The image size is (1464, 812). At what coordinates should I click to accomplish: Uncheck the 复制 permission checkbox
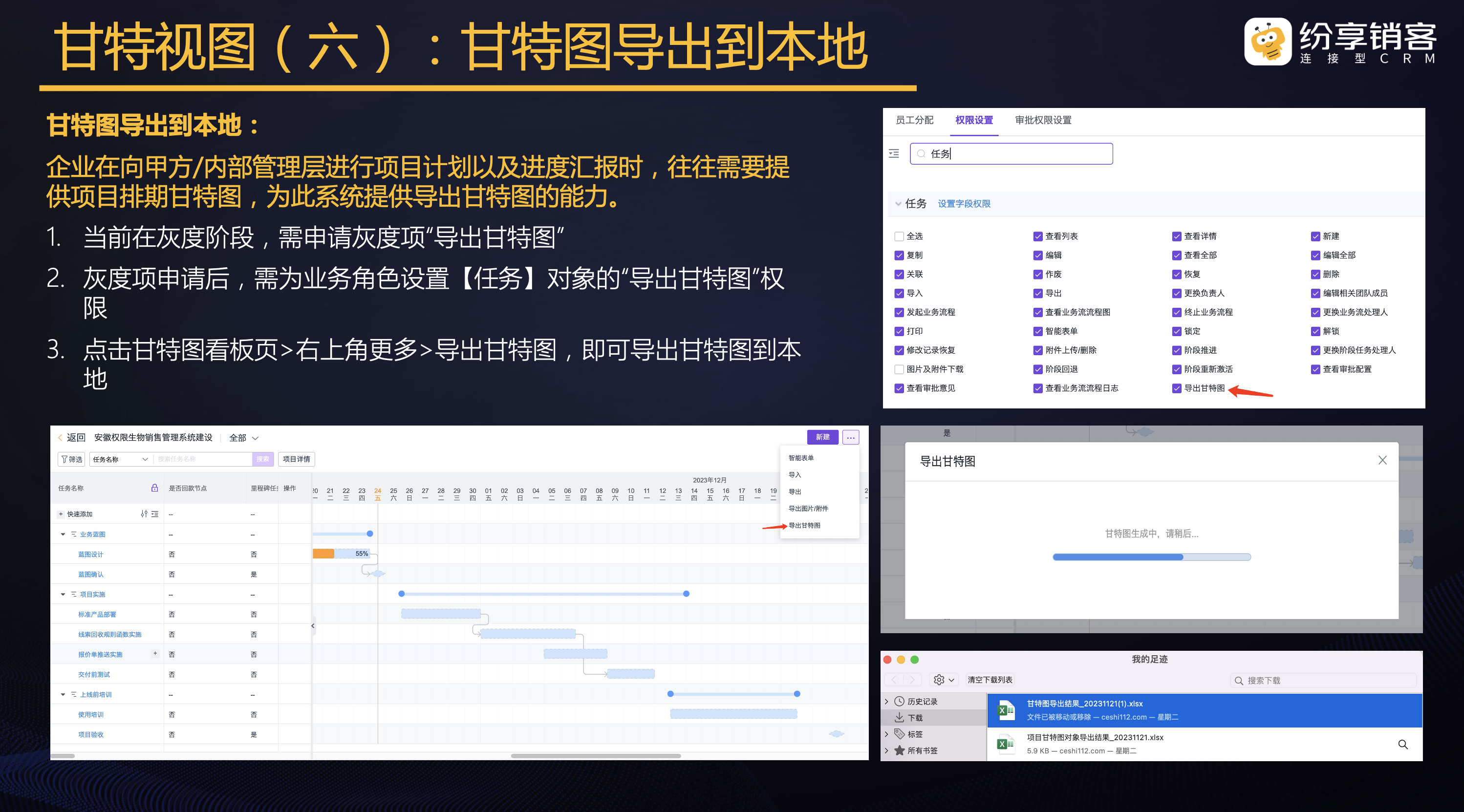coord(899,255)
